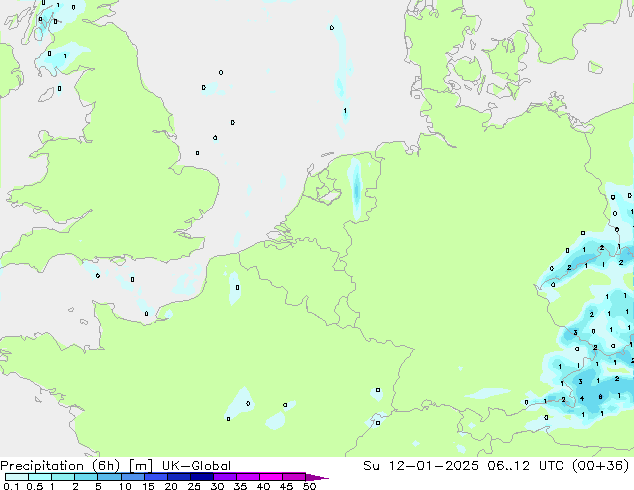Screen dimensions: 634x490
Task: Click the precipitation value '4' on the map
Action: click(x=582, y=398)
